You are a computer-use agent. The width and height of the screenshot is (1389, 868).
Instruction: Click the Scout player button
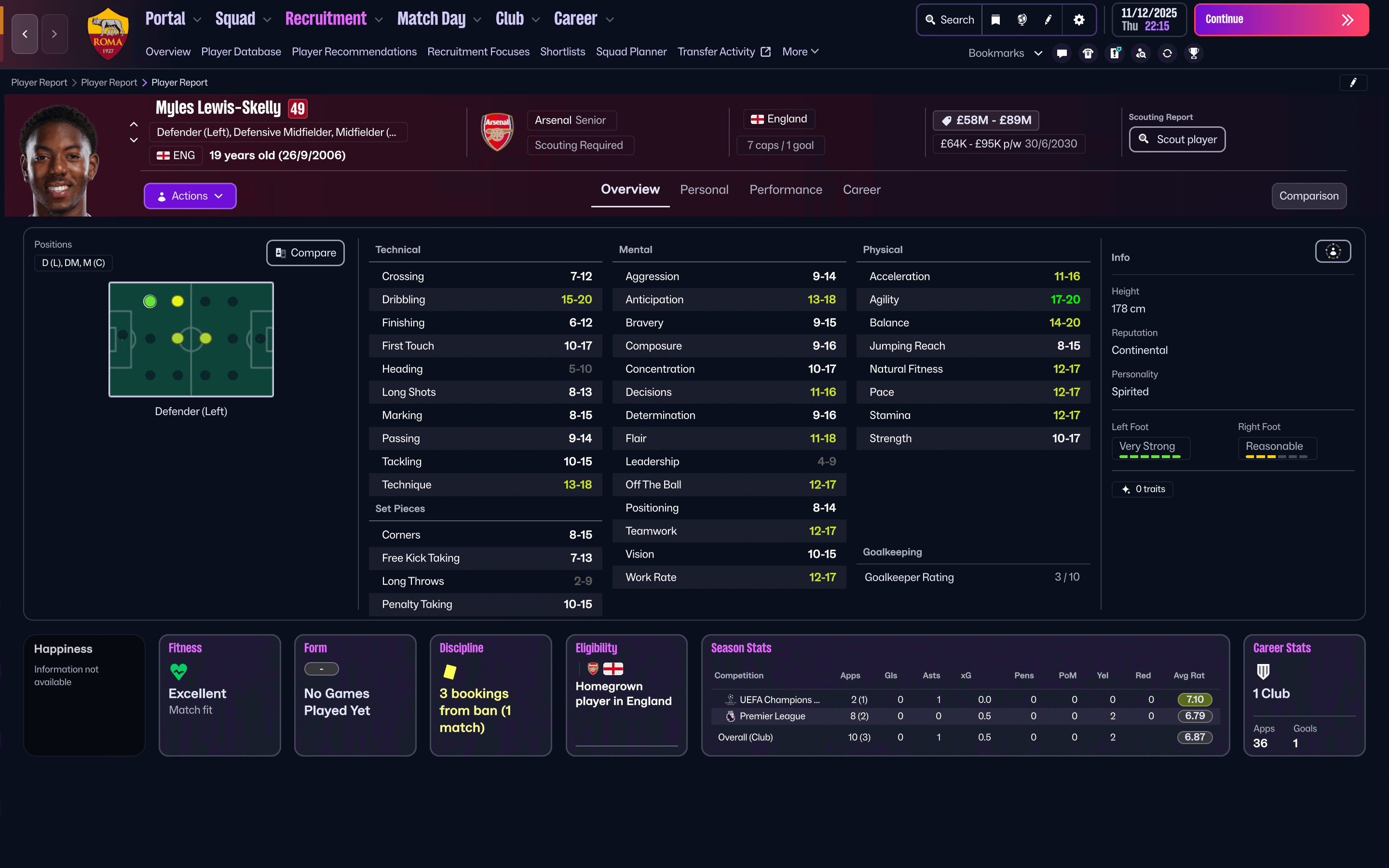tap(1177, 139)
